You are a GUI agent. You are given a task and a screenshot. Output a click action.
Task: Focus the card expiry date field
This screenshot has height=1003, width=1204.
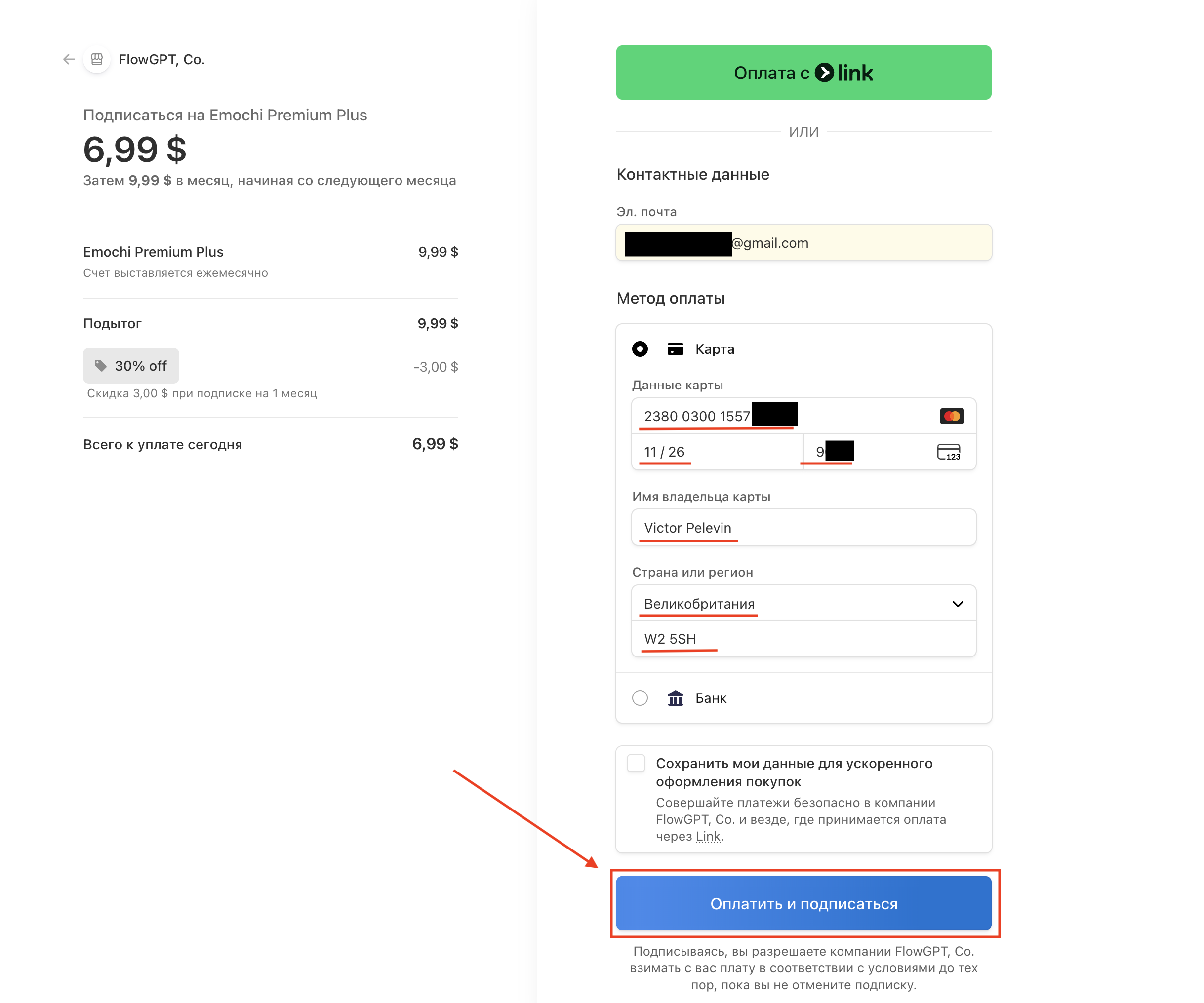pyautogui.click(x=717, y=452)
